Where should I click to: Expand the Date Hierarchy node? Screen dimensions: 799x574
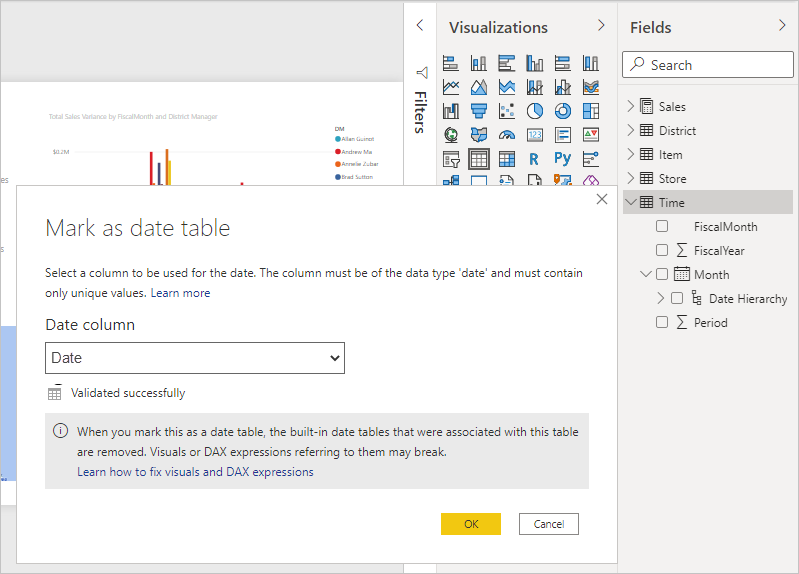661,299
